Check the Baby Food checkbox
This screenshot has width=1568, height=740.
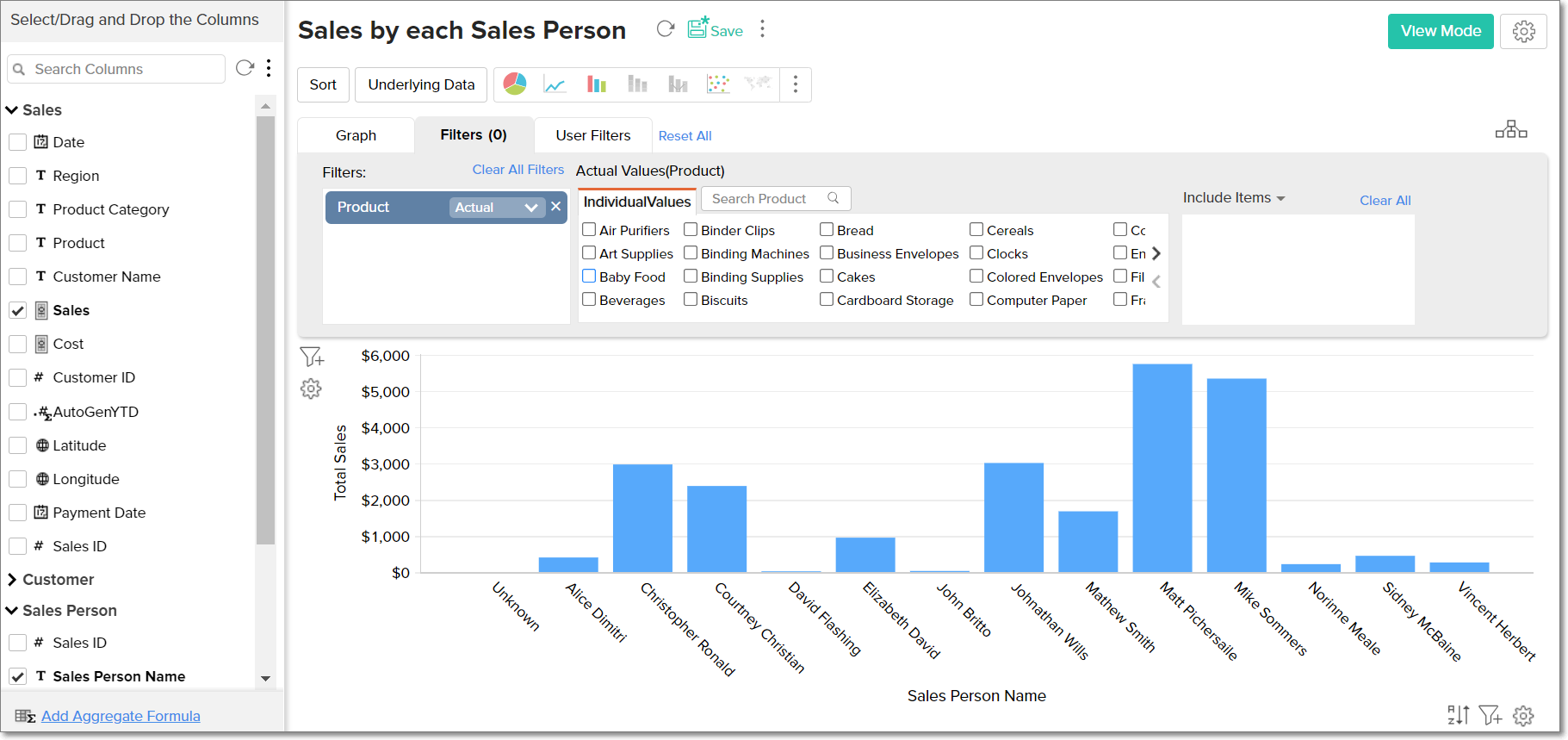coord(589,277)
